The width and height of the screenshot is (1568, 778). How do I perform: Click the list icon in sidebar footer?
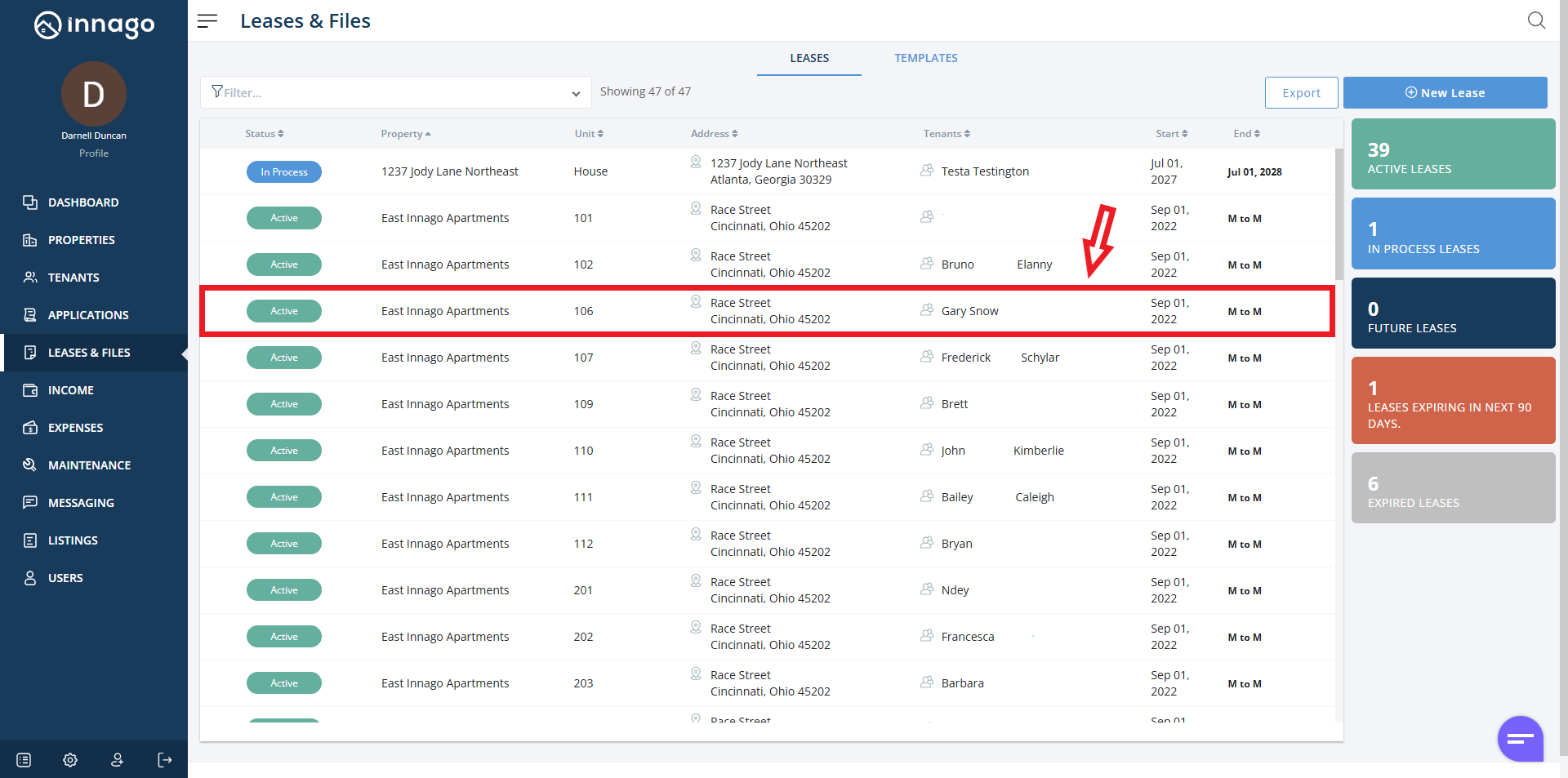(x=24, y=760)
